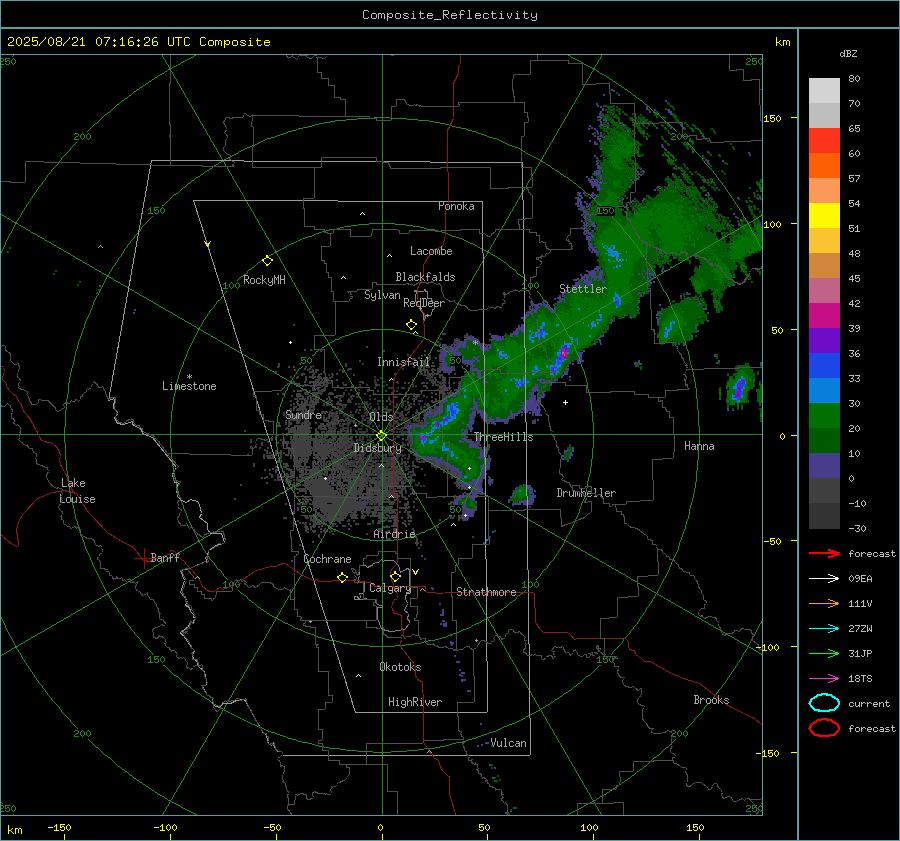Image resolution: width=900 pixels, height=841 pixels.
Task: Click the RockyMH label
Action: [x=264, y=280]
